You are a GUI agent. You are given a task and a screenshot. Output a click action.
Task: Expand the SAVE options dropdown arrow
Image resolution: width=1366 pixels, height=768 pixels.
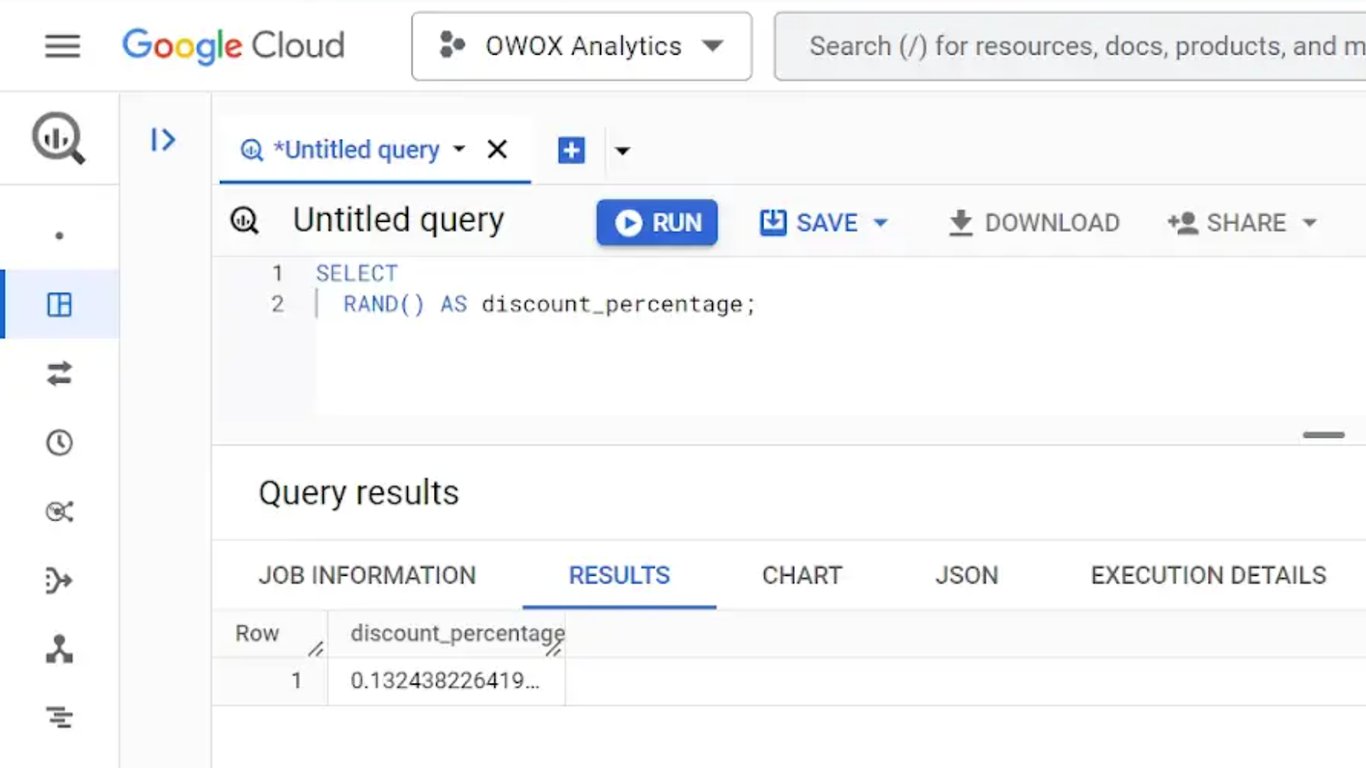(881, 223)
